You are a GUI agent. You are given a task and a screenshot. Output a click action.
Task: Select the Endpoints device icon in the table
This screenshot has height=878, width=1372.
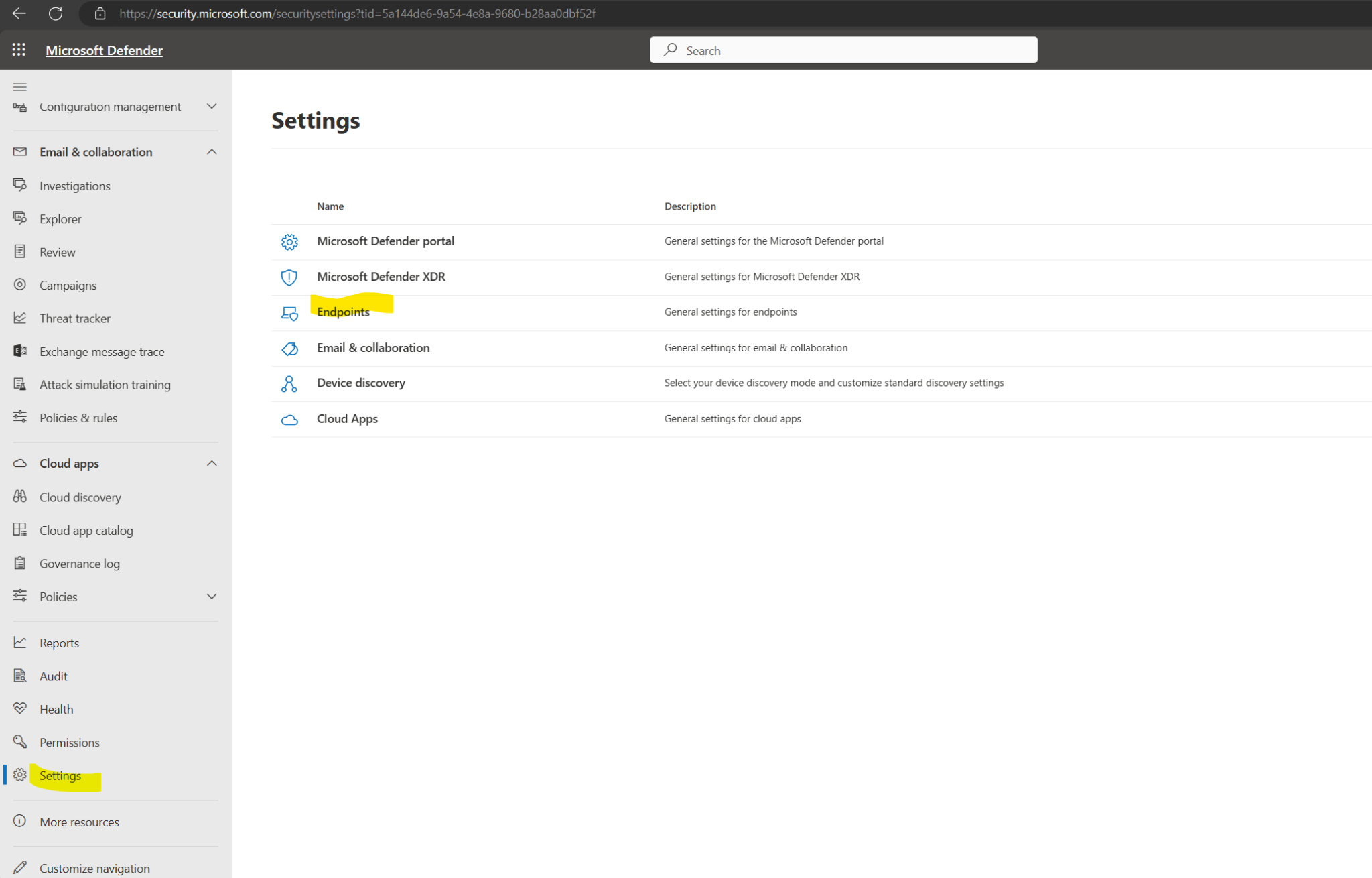click(289, 313)
